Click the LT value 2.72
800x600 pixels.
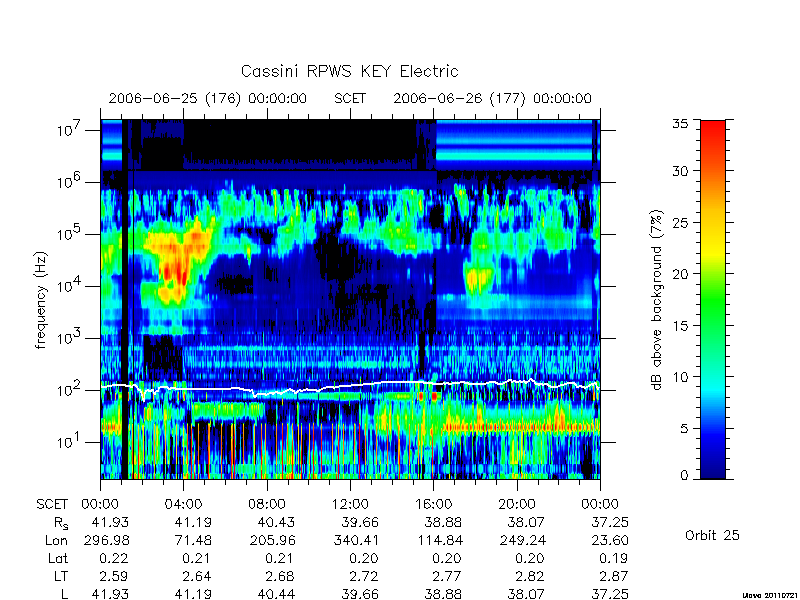pos(364,576)
